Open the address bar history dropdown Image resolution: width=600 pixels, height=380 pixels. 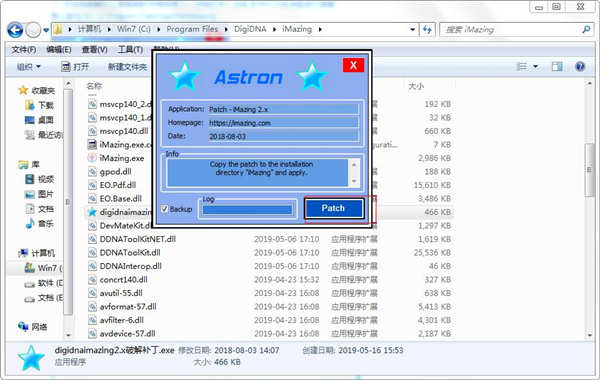(x=412, y=29)
